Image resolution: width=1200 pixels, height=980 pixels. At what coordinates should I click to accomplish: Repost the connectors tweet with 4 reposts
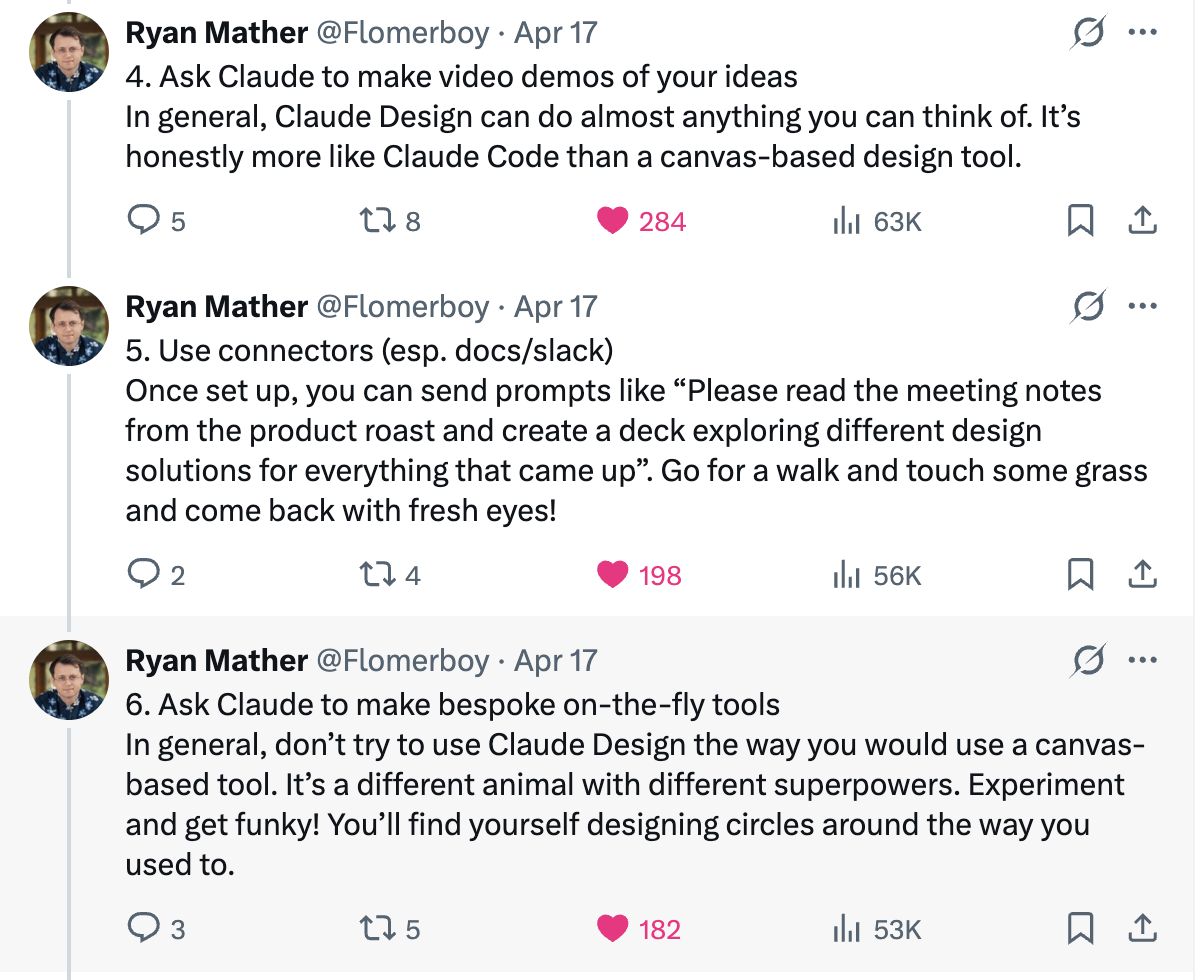[376, 575]
